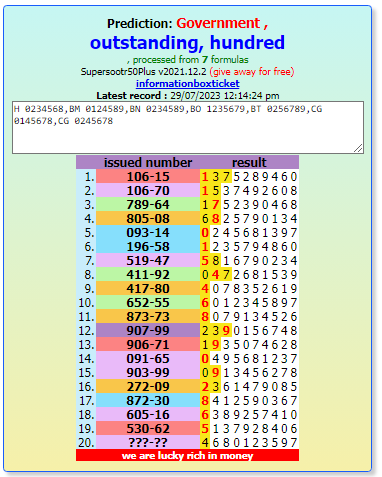Select issued number 106-70
382x477 pixels.
pyautogui.click(x=148, y=190)
